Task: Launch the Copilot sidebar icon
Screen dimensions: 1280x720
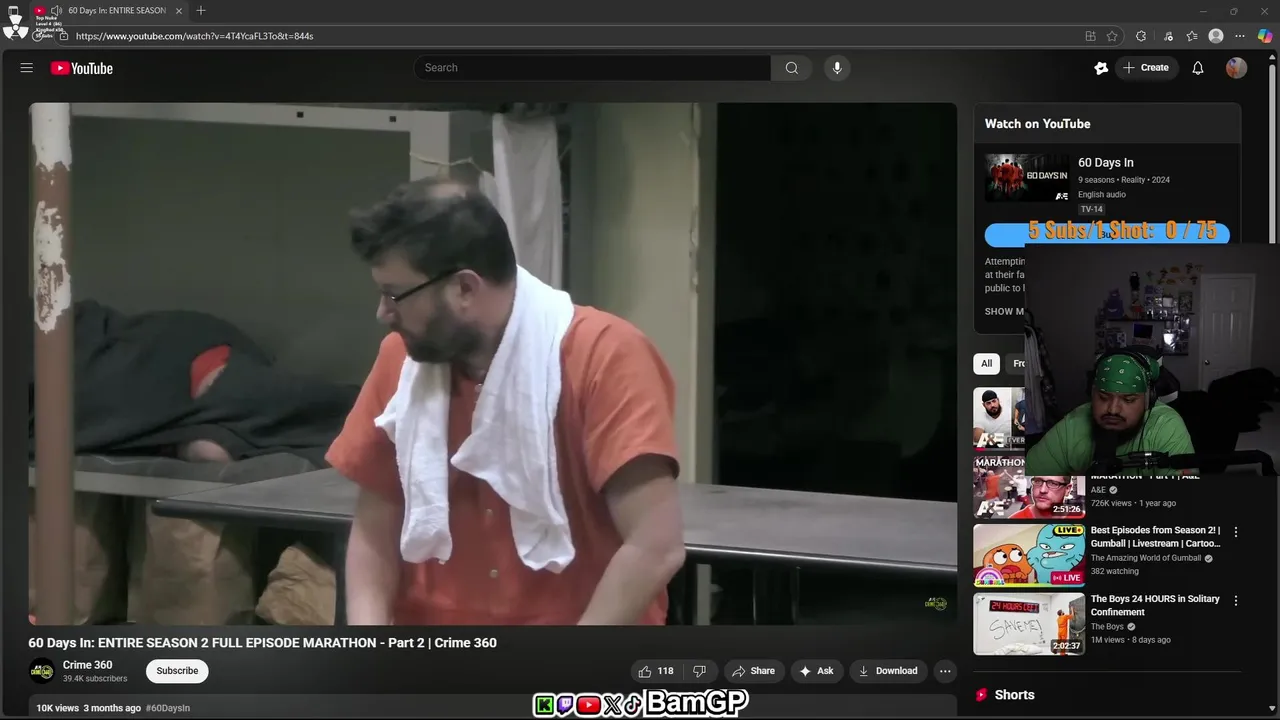Action: point(1265,36)
